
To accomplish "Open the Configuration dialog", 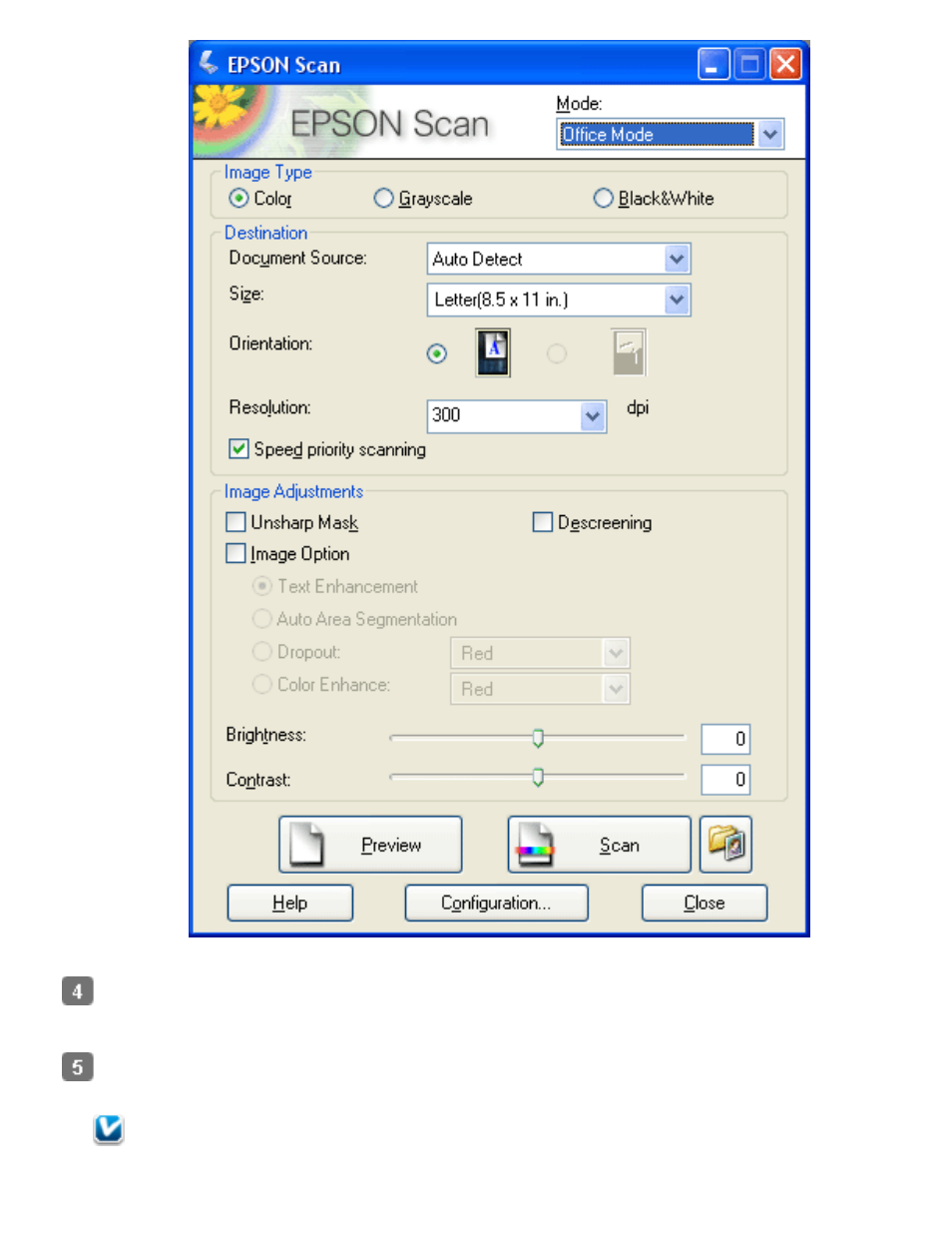I will [x=496, y=903].
